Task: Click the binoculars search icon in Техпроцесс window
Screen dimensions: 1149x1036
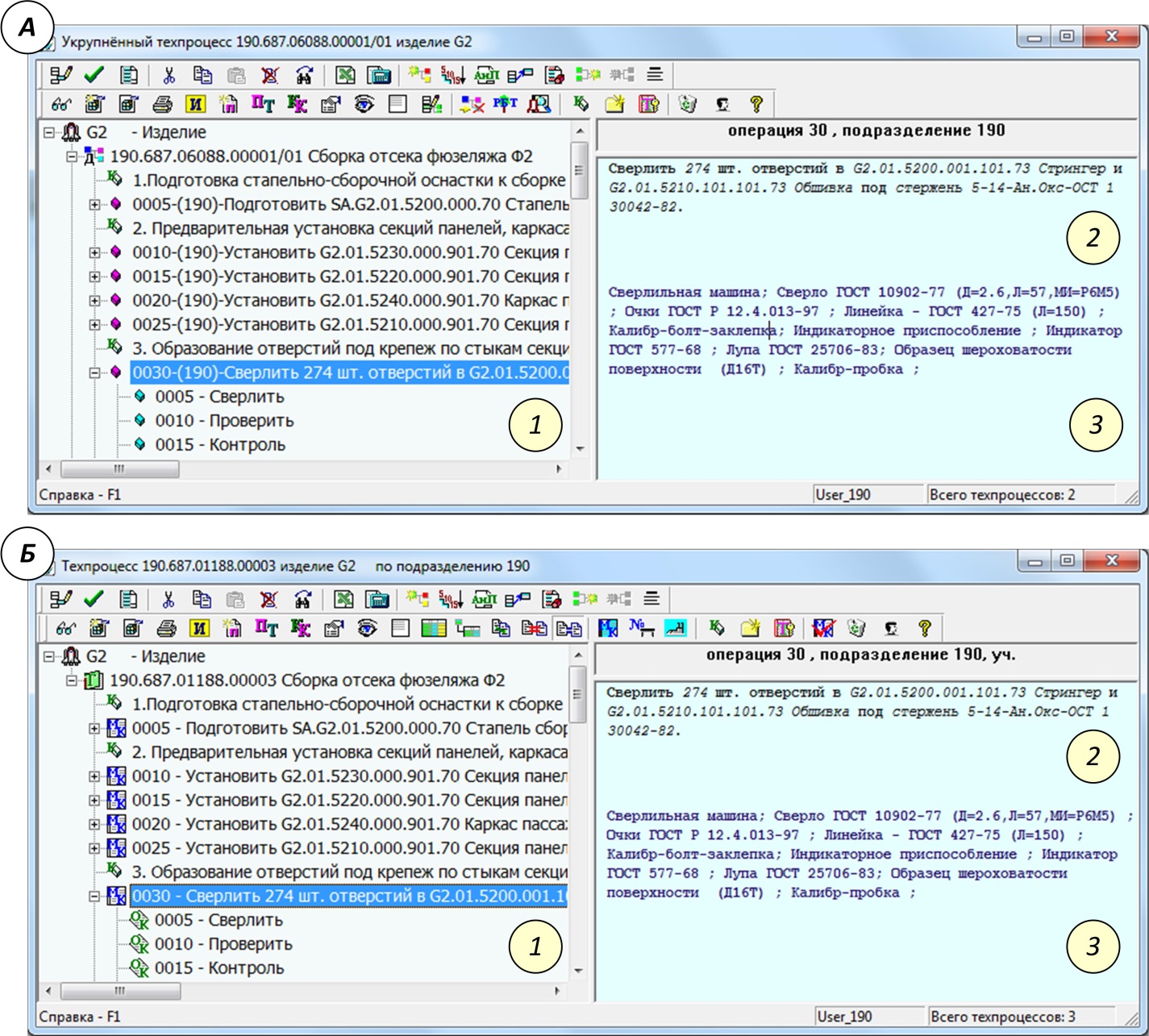Action: [x=303, y=599]
